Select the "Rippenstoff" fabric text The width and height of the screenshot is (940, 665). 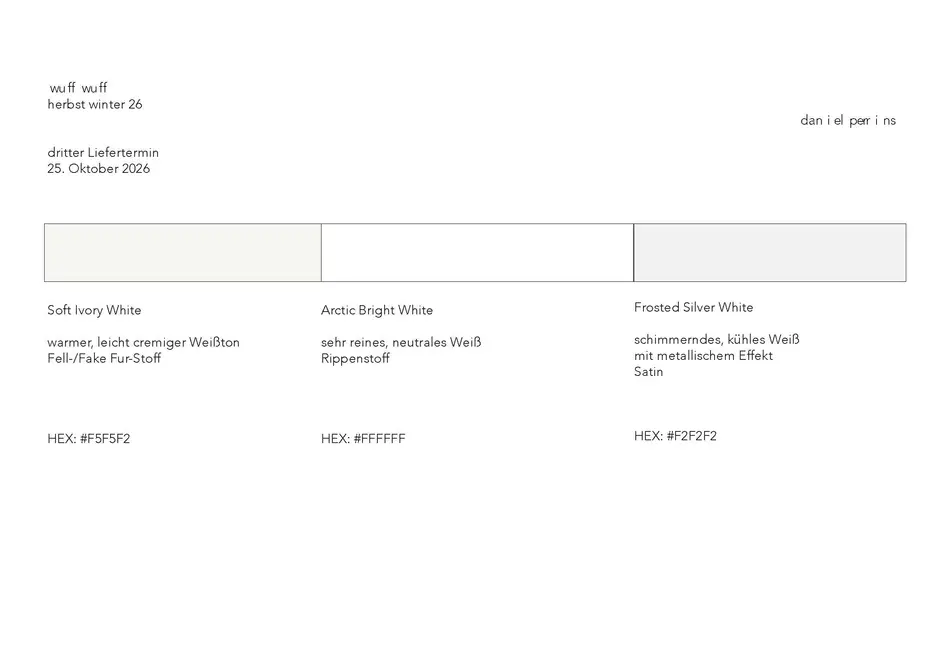(355, 358)
